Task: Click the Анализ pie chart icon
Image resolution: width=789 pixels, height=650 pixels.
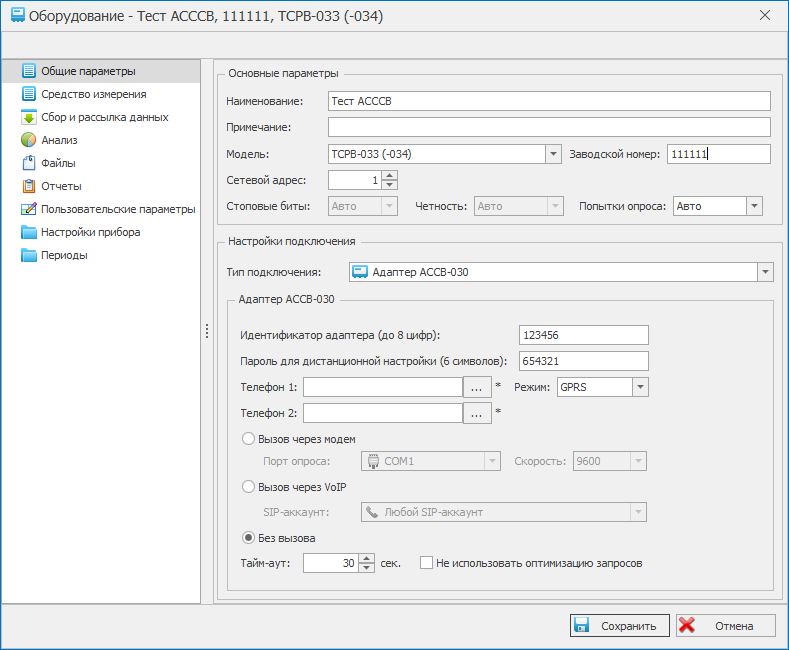Action: (29, 140)
